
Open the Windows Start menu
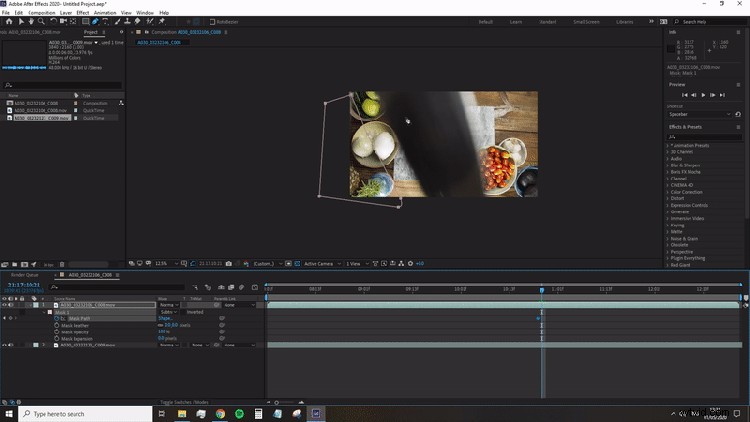coord(9,413)
